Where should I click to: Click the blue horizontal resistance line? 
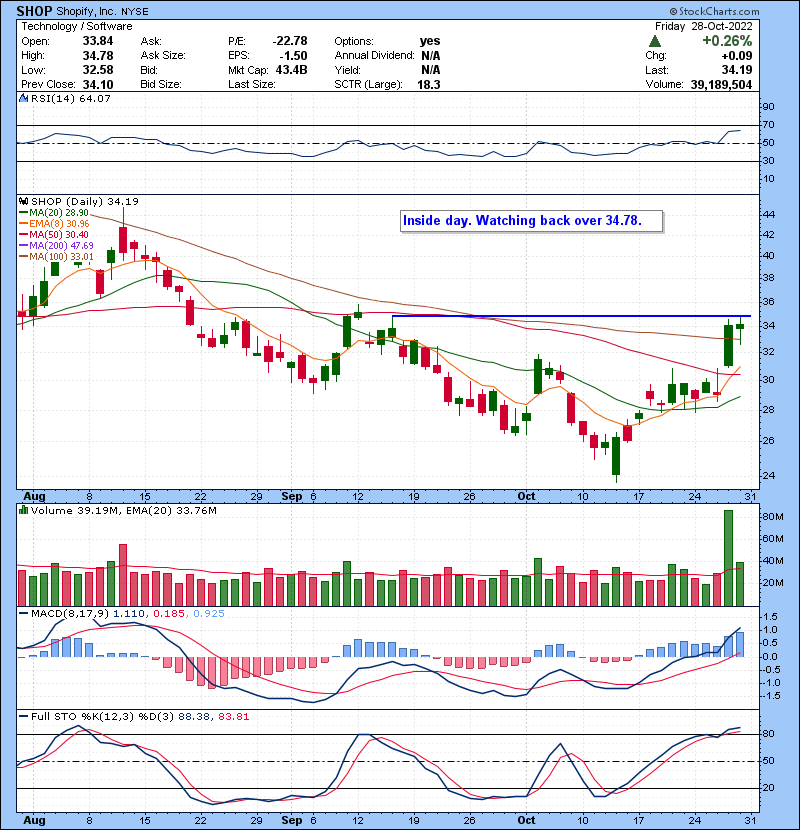(571, 316)
